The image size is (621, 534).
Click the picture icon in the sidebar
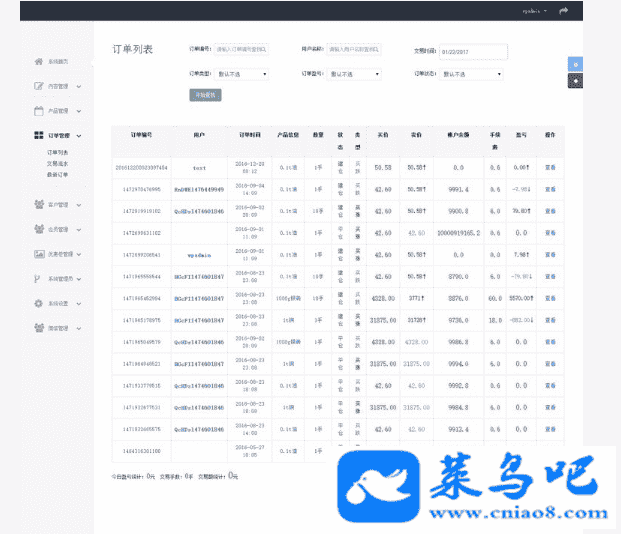pyautogui.click(x=38, y=253)
